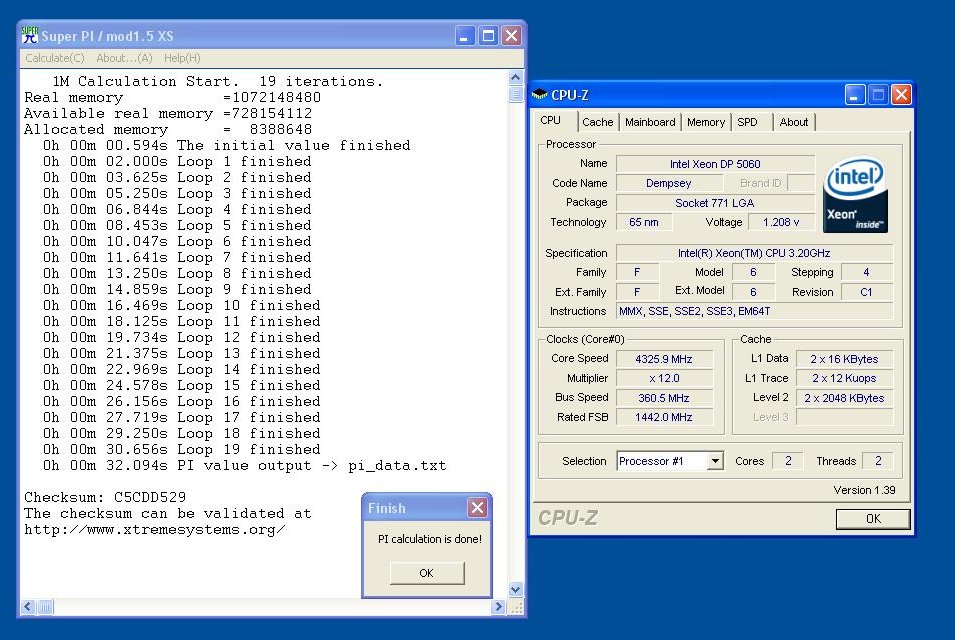Viewport: 955px width, 640px height.
Task: Click the Core Speed value '4325.9 MHz'
Action: point(664,359)
